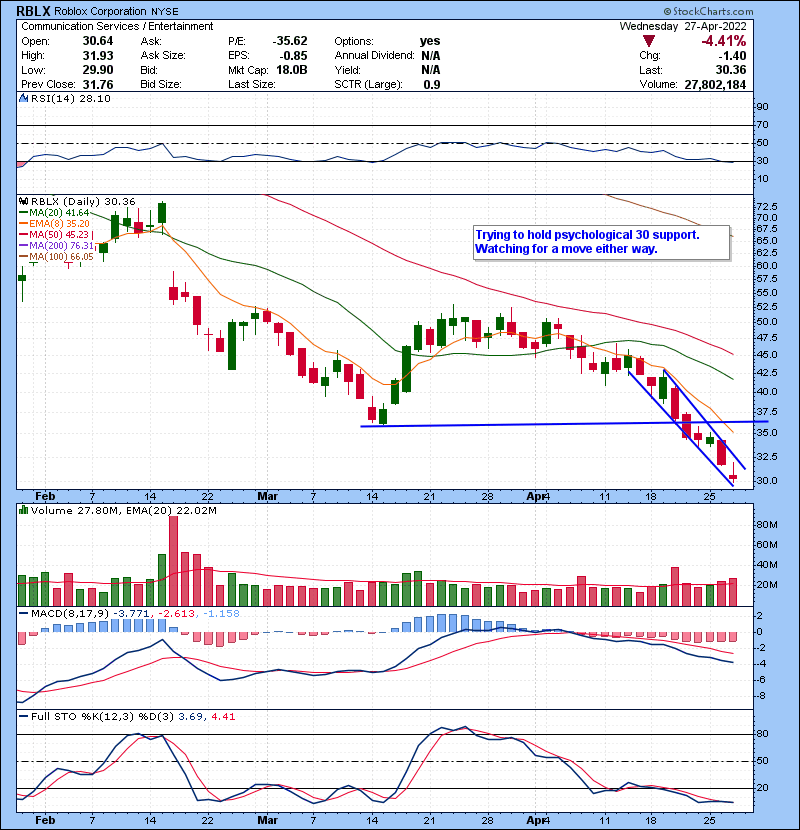The height and width of the screenshot is (830, 800).
Task: Click the EPS value -0.85
Action: 293,56
